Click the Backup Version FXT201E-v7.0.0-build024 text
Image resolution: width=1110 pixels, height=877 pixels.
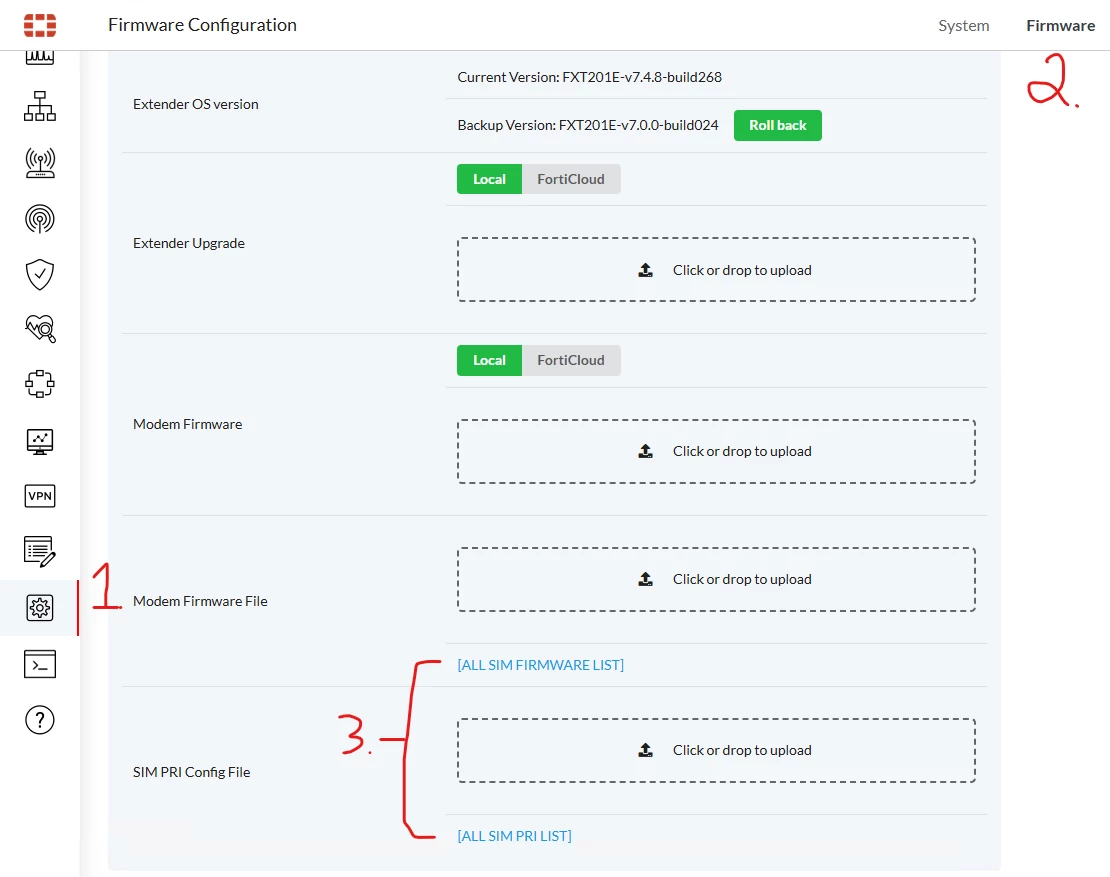[588, 125]
